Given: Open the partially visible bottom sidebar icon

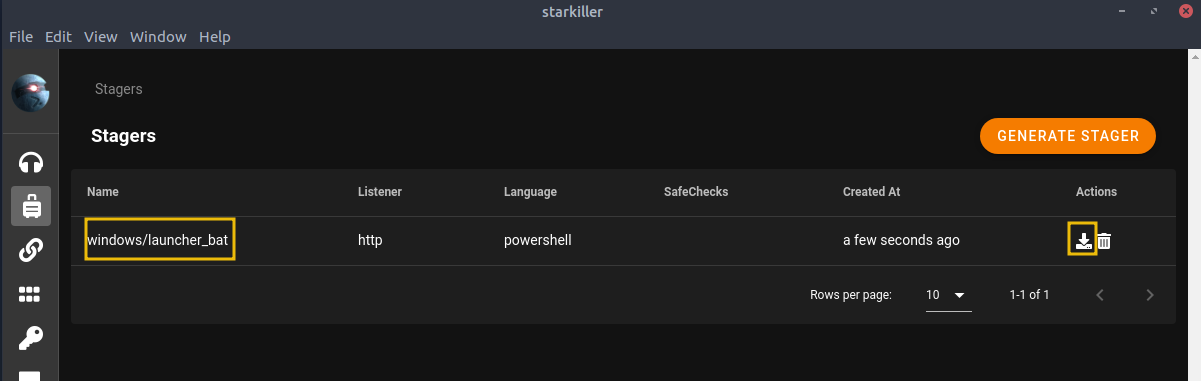Looking at the screenshot, I should tap(30, 376).
